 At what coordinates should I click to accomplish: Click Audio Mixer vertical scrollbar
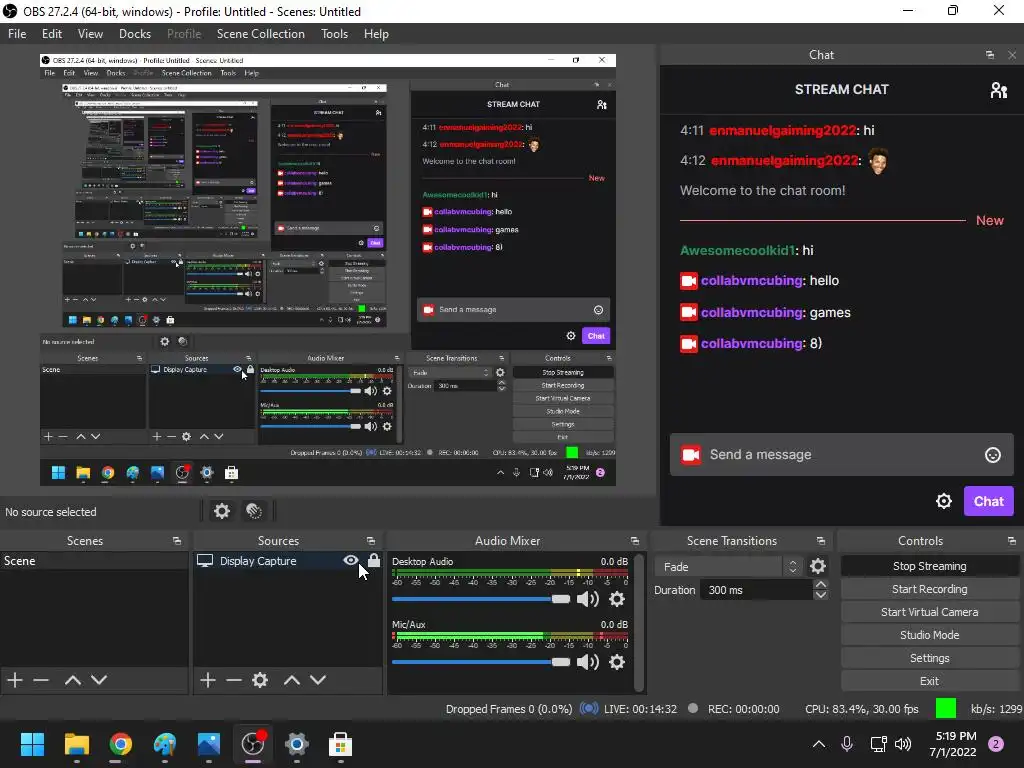640,622
